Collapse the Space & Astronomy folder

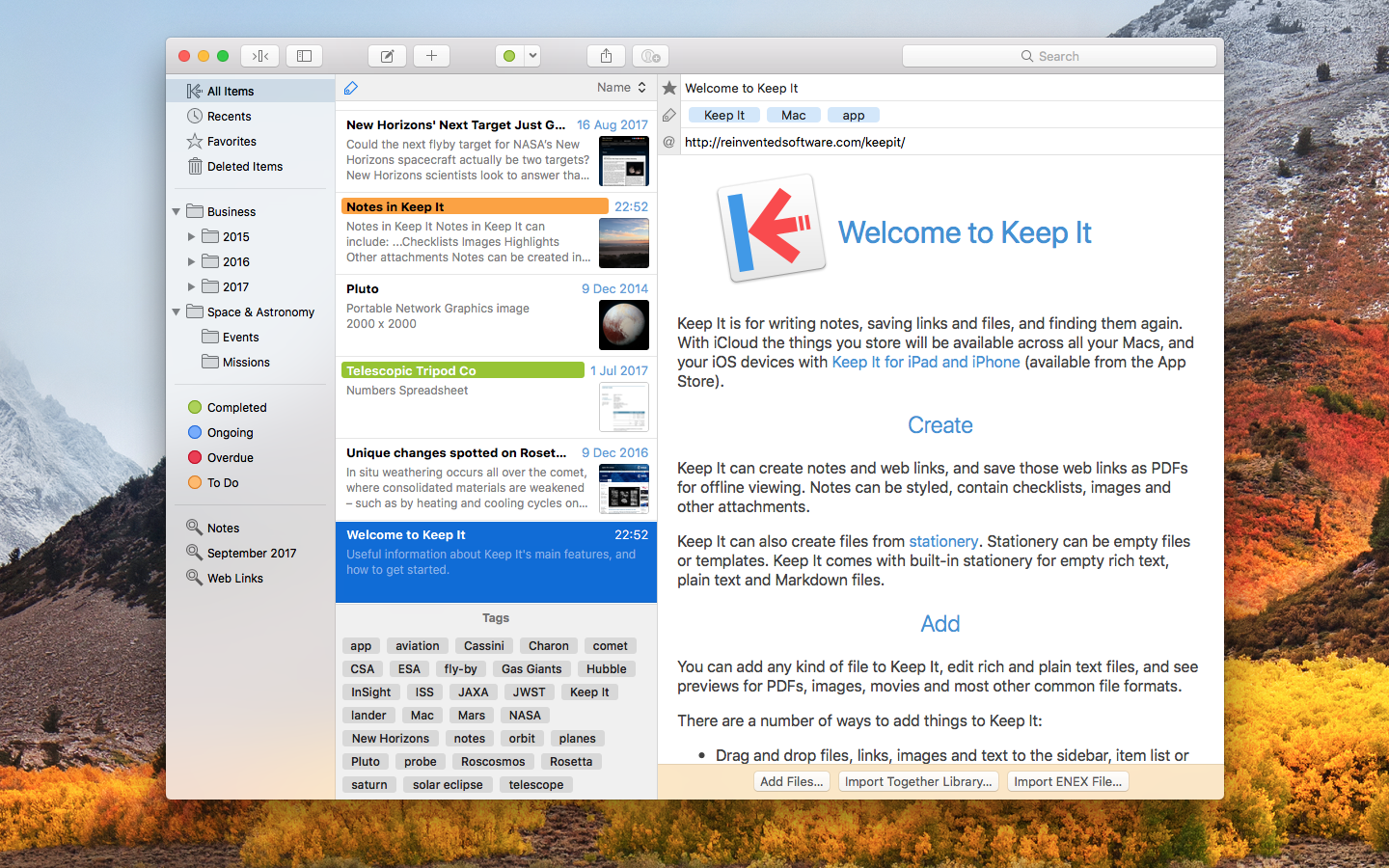[x=177, y=312]
